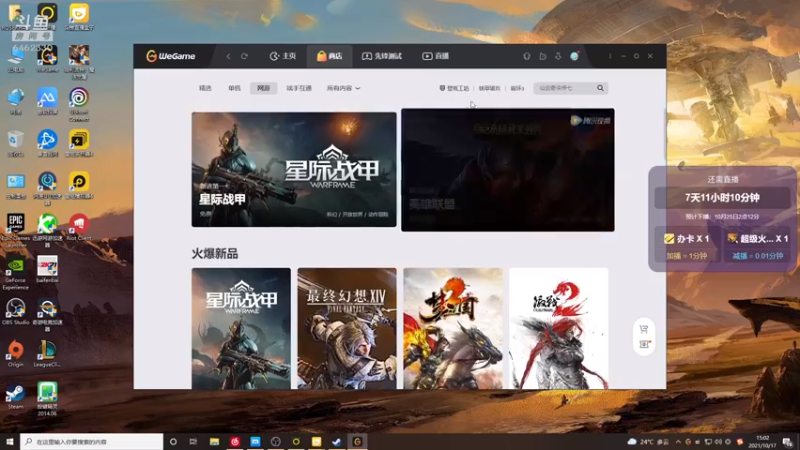
Task: Open the 壁纸工坊 link
Action: pos(454,88)
